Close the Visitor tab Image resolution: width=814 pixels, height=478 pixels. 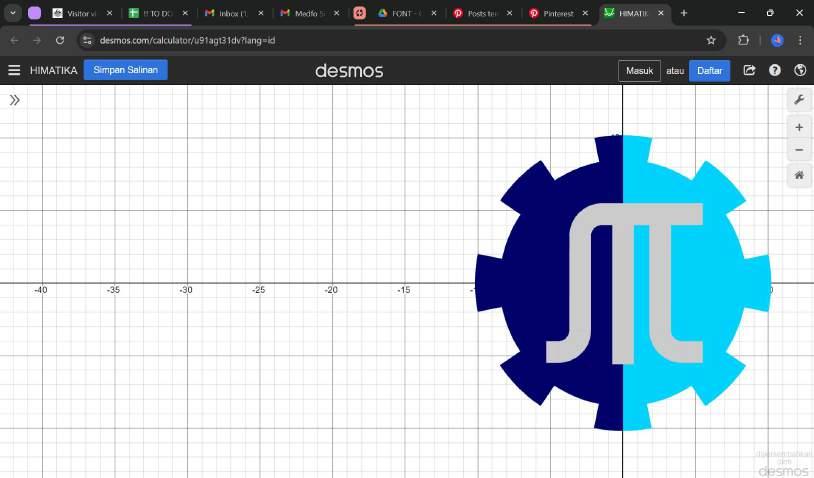tap(109, 13)
